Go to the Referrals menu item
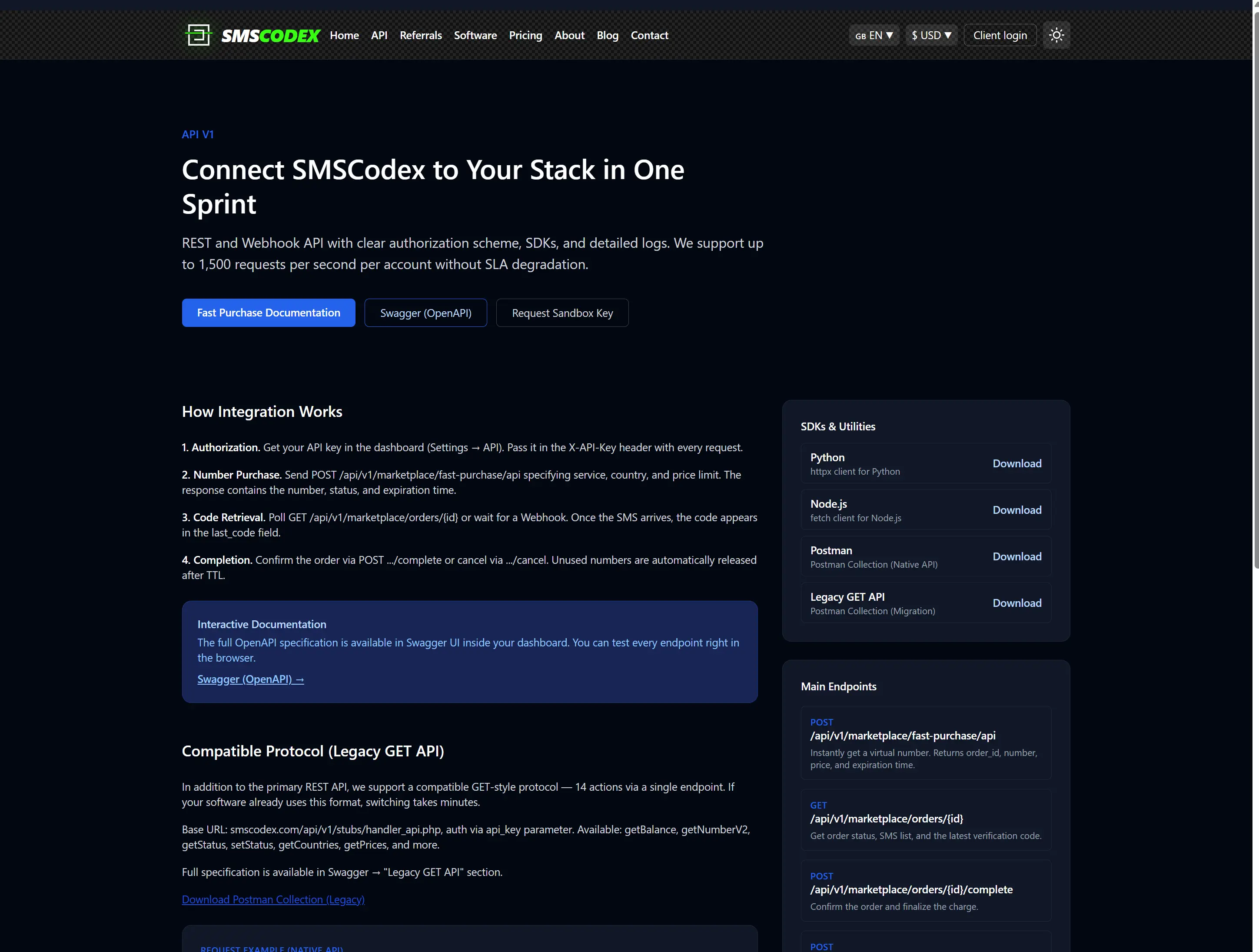The image size is (1259, 952). point(421,35)
